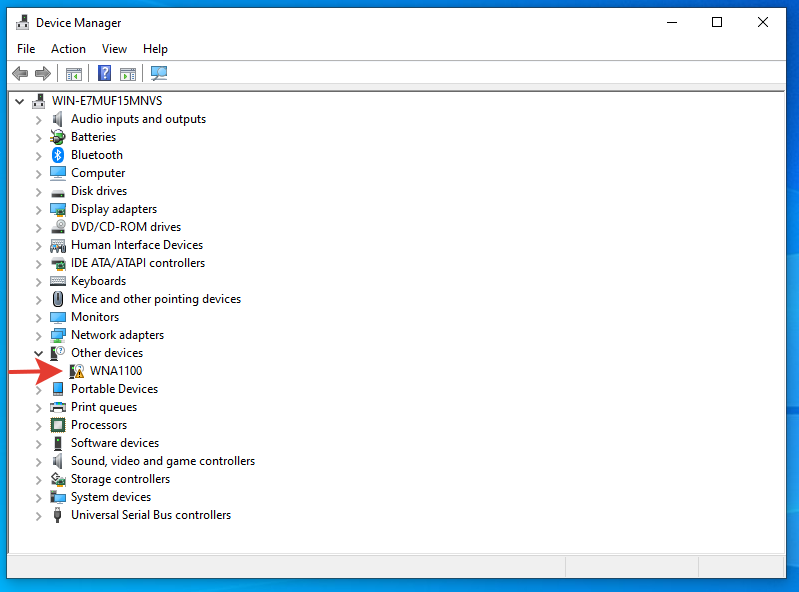Click the Forward arrow toolbar icon
799x592 pixels.
click(x=43, y=73)
